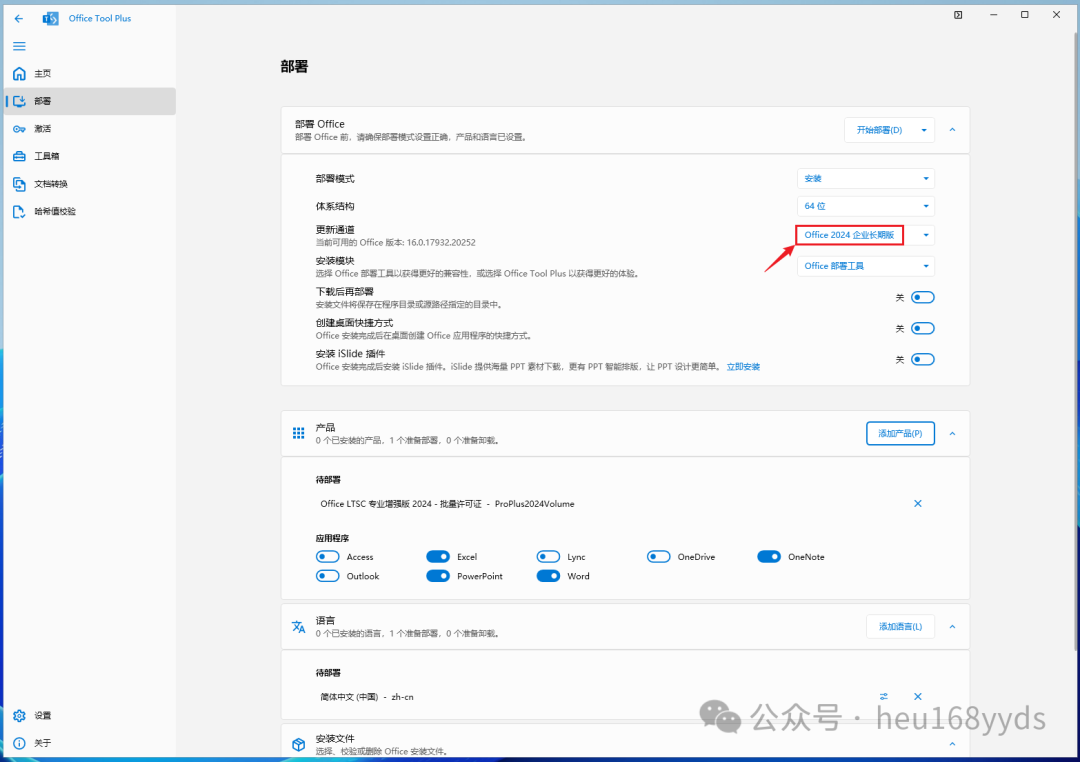Remove ProPlus2024Volume with the X icon

[917, 504]
